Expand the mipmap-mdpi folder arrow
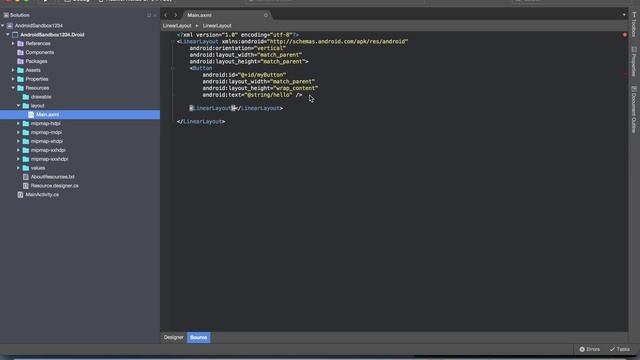The height and width of the screenshot is (360, 640). coord(18,133)
